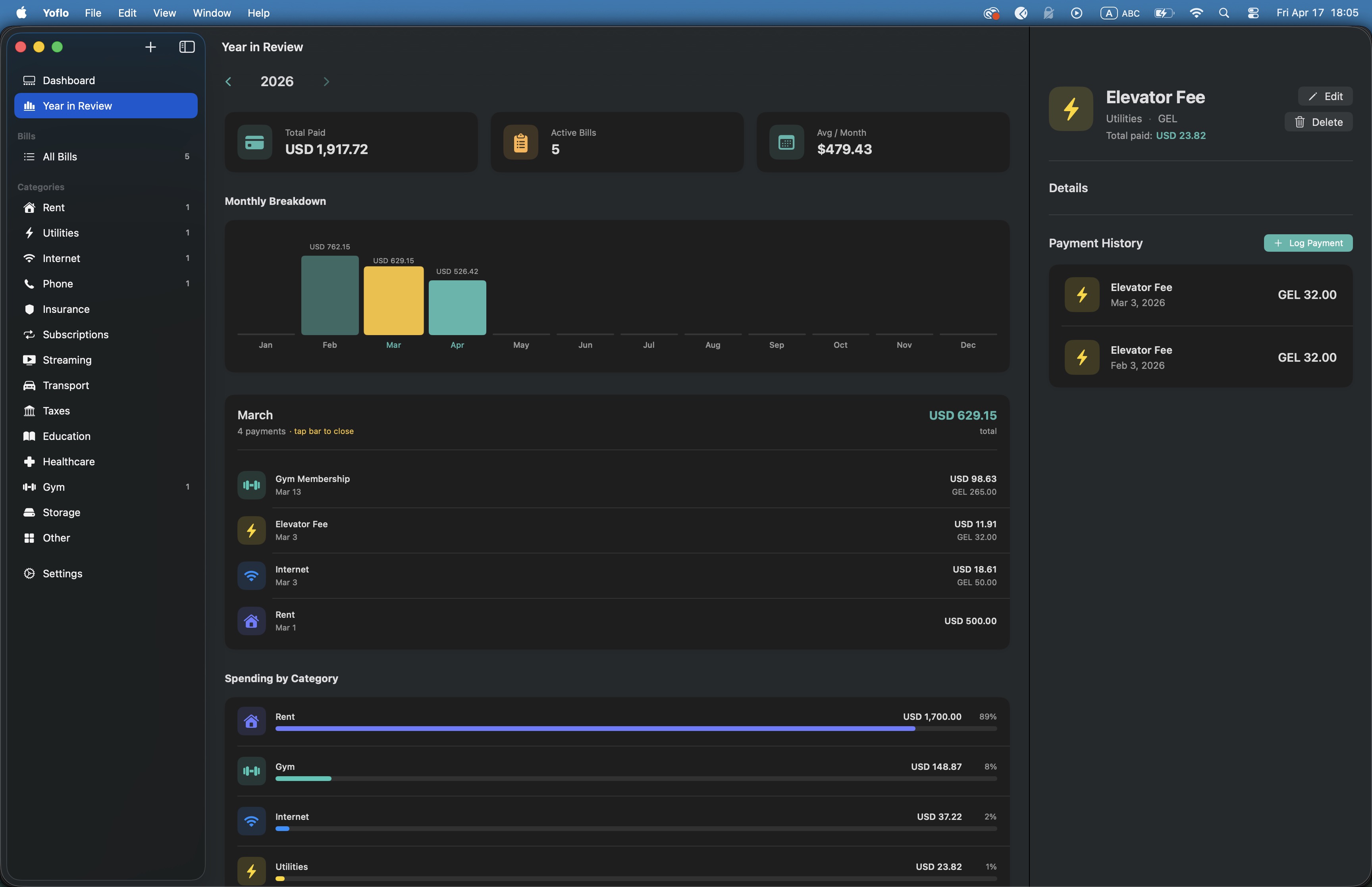This screenshot has height=887, width=1372.
Task: Open the Window menu
Action: click(211, 13)
